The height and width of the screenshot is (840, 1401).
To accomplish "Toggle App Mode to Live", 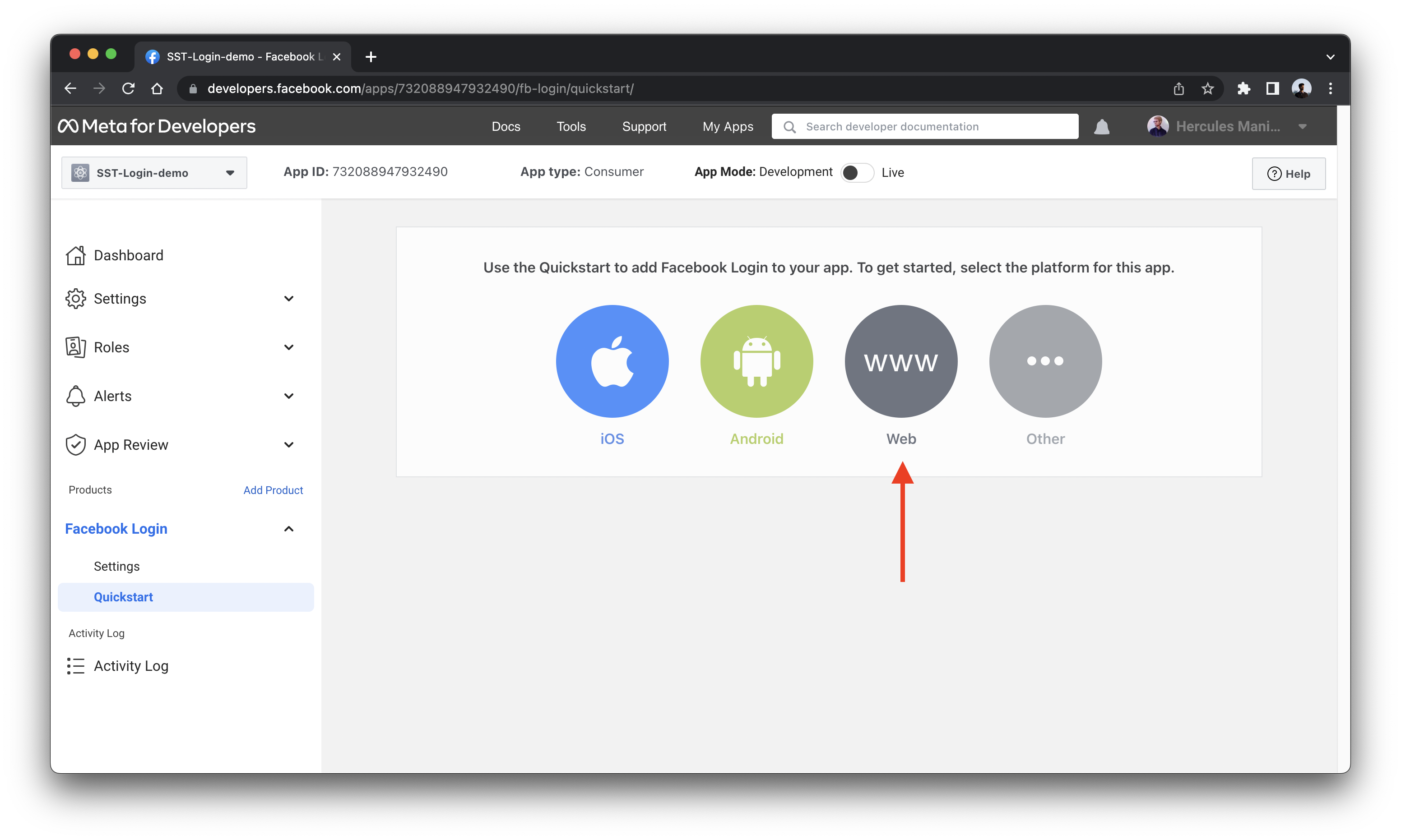I will 857,173.
